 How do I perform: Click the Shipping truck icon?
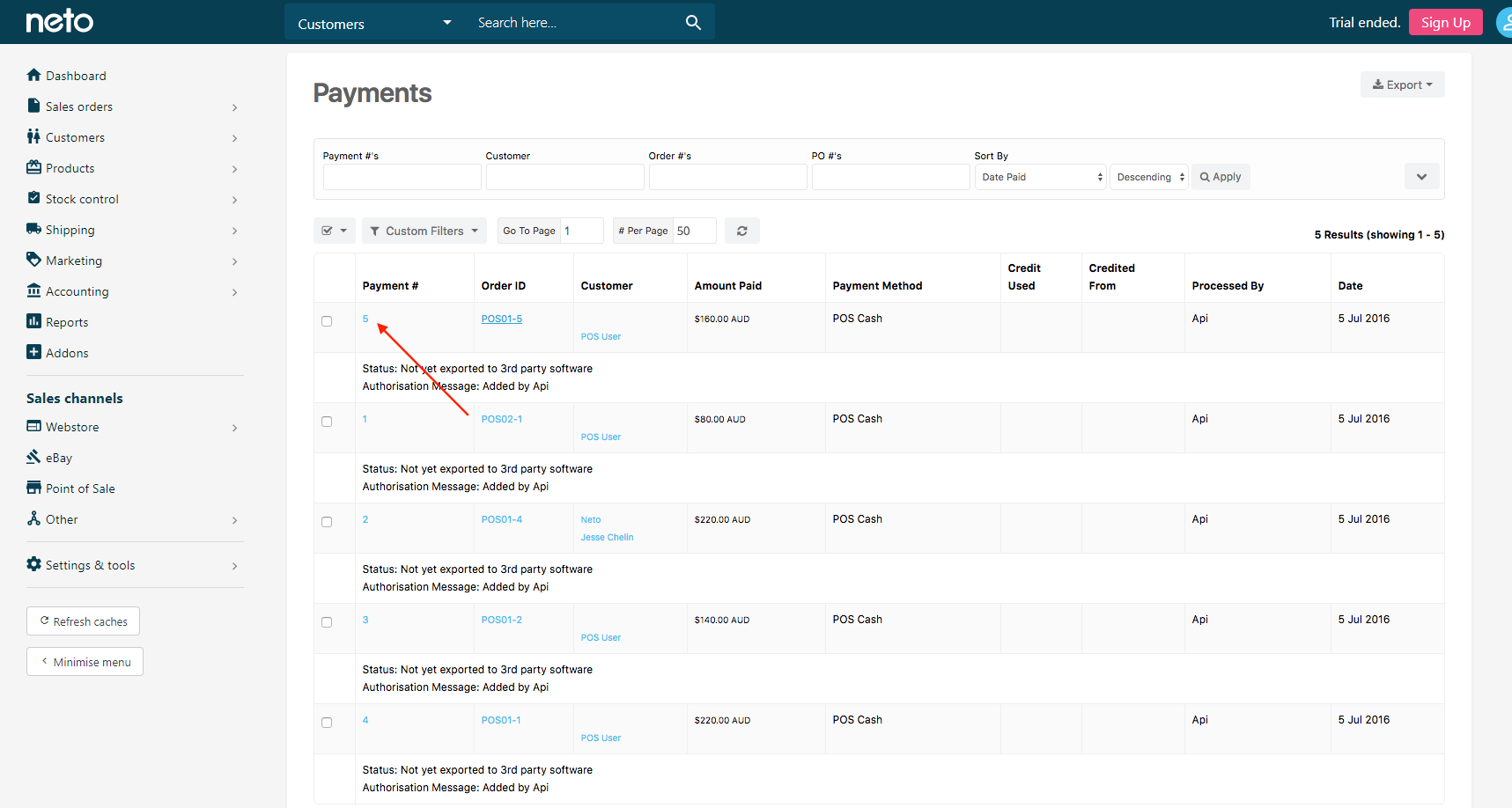click(x=33, y=229)
